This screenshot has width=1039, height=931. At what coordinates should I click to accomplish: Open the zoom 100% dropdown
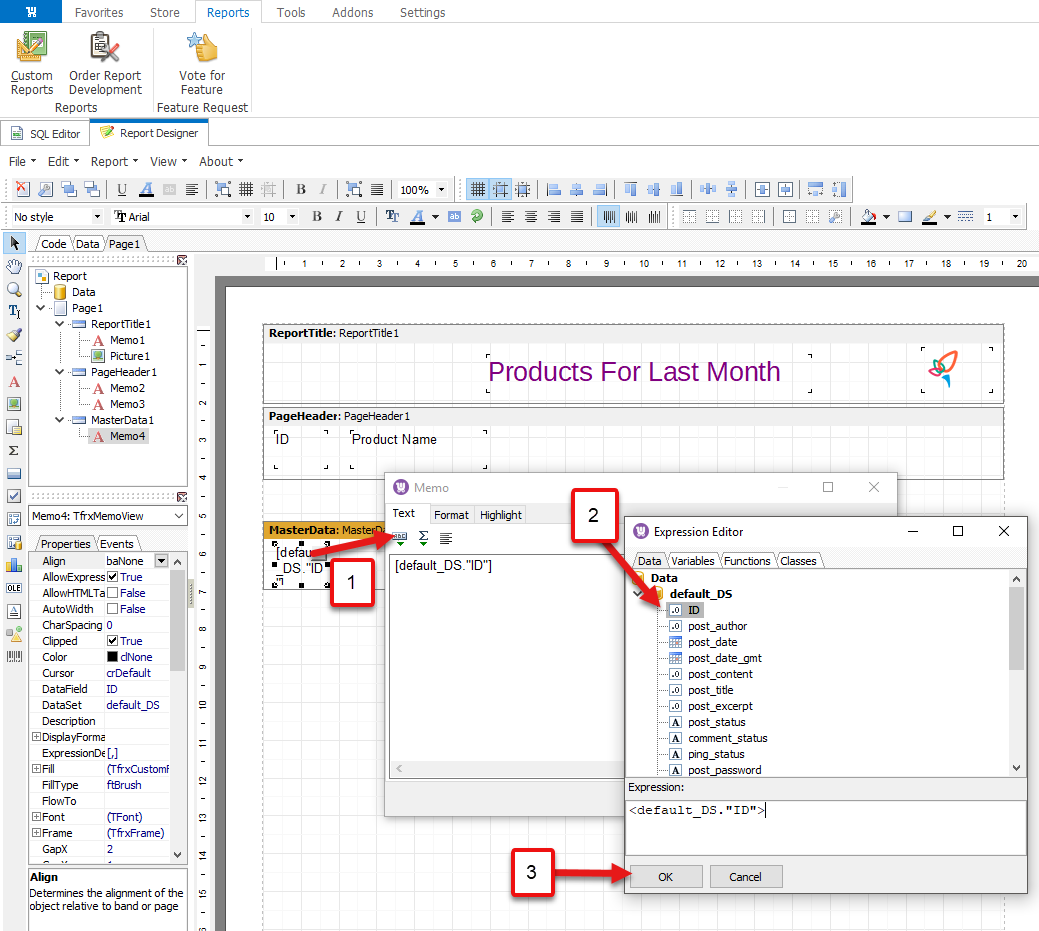(x=440, y=189)
